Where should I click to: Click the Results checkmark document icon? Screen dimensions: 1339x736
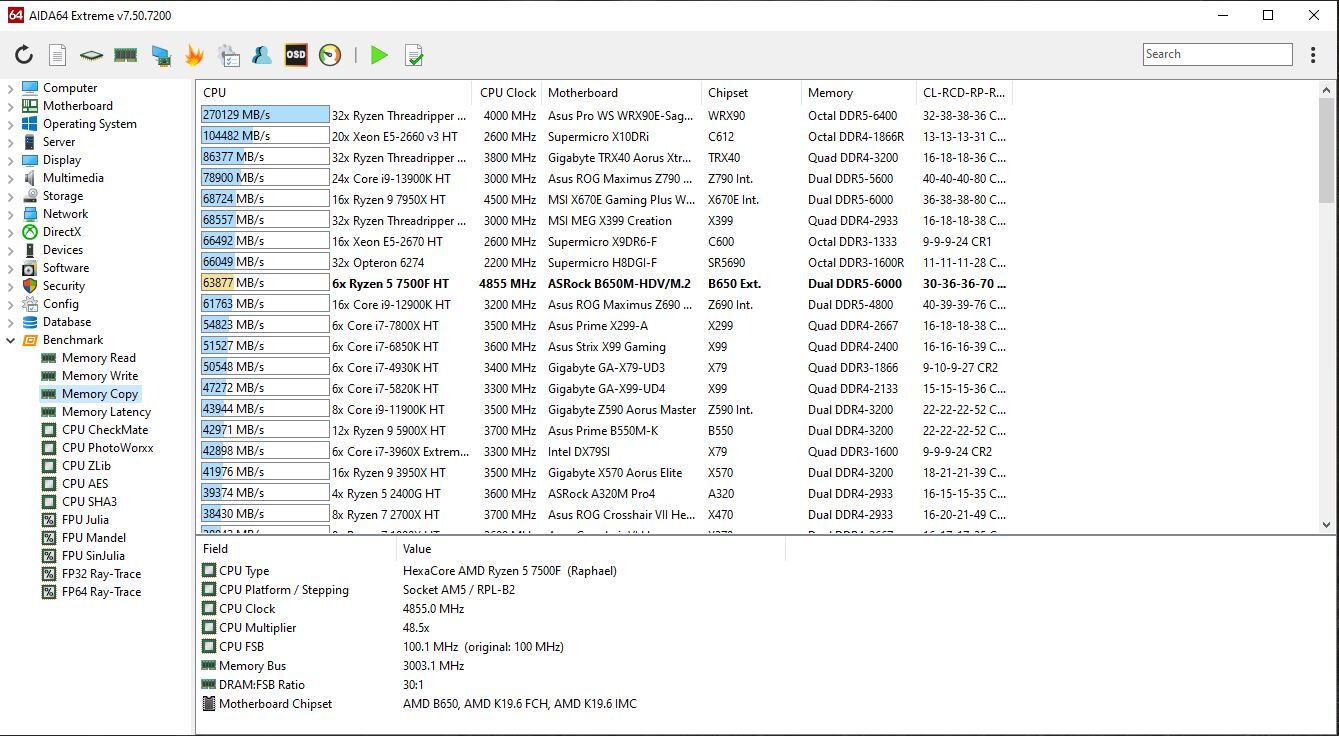(x=413, y=55)
